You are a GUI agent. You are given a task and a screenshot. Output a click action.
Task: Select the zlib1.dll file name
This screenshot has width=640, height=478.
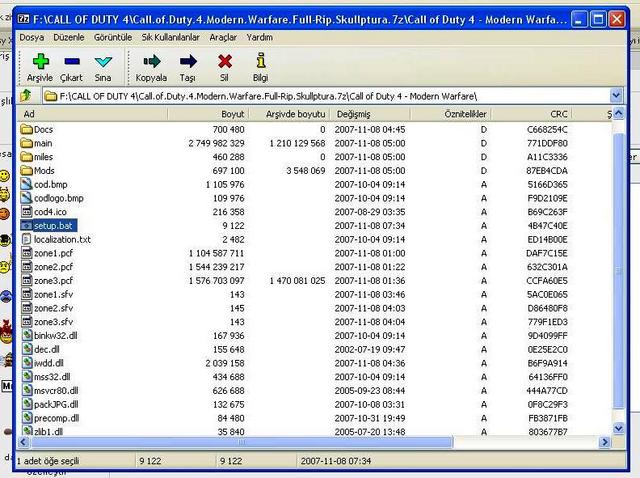tap(49, 431)
